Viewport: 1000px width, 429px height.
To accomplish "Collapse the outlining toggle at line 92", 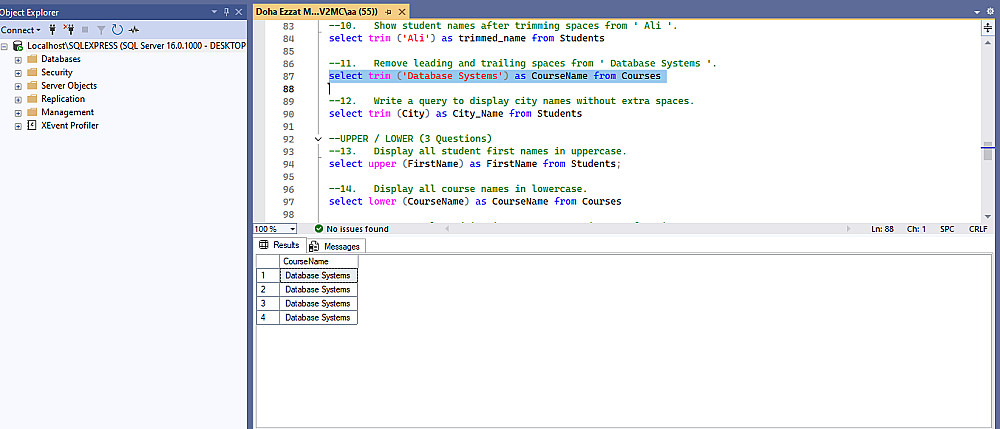I will [x=318, y=138].
